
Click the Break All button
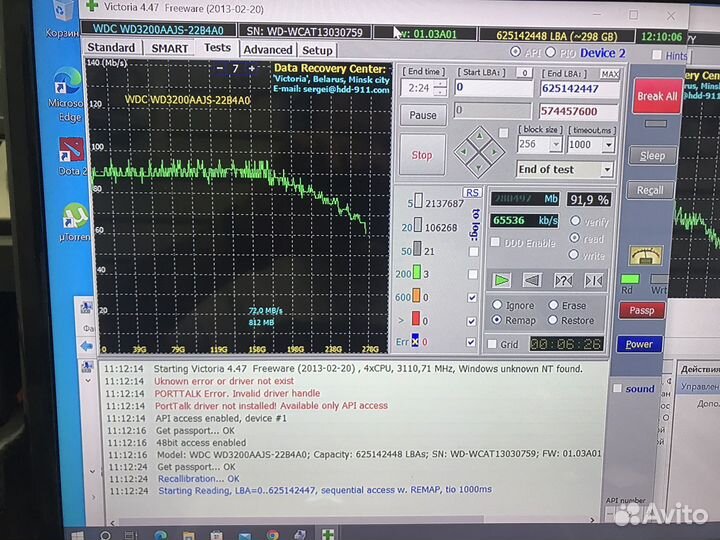[657, 96]
